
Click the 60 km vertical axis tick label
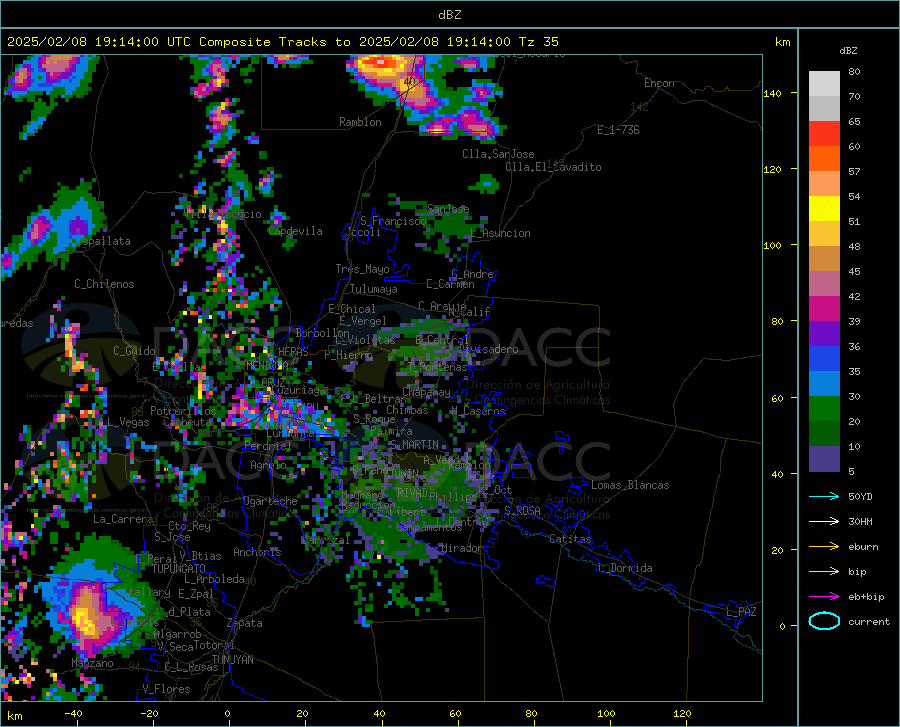[777, 398]
